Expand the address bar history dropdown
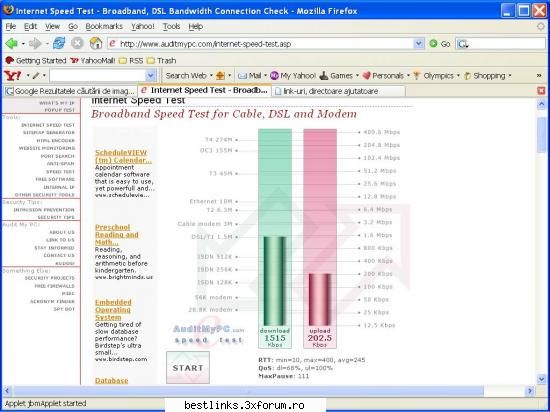The height and width of the screenshot is (412, 550). point(418,43)
